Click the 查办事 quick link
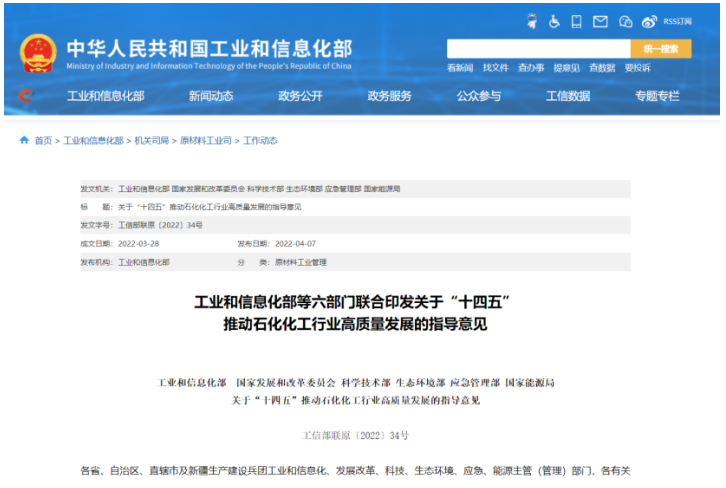Viewport: 726px width, 488px height. pos(531,68)
